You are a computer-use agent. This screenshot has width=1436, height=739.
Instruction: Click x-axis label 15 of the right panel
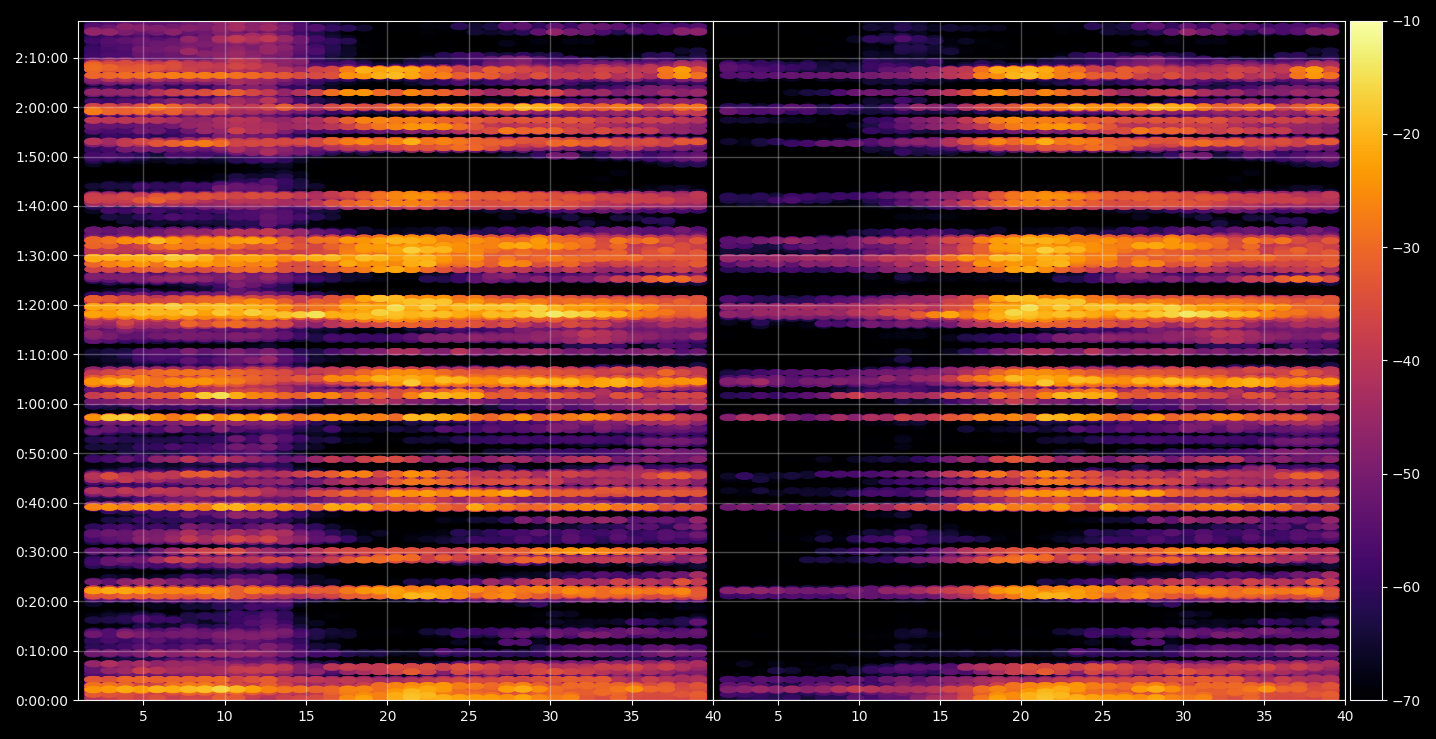(940, 716)
